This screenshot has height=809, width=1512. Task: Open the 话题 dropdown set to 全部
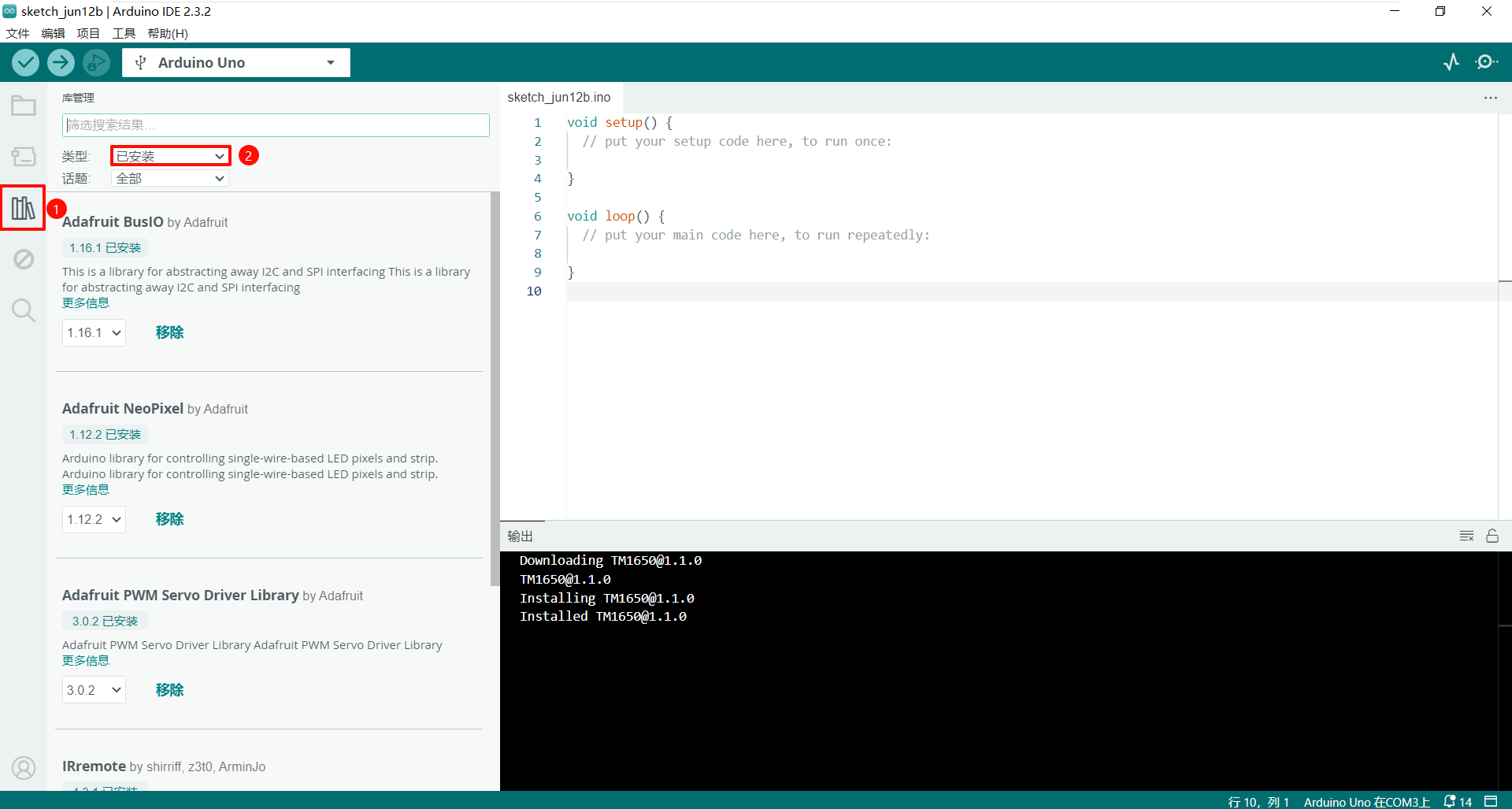(170, 179)
